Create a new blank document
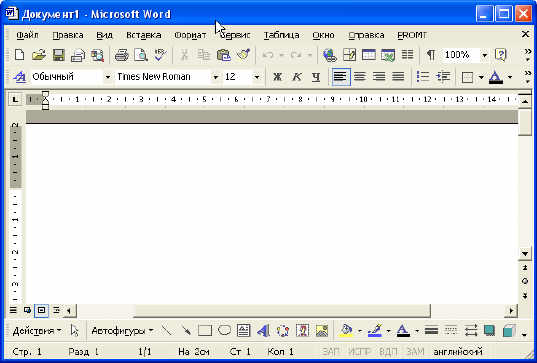Screen dimensions: 537x363 [20, 55]
